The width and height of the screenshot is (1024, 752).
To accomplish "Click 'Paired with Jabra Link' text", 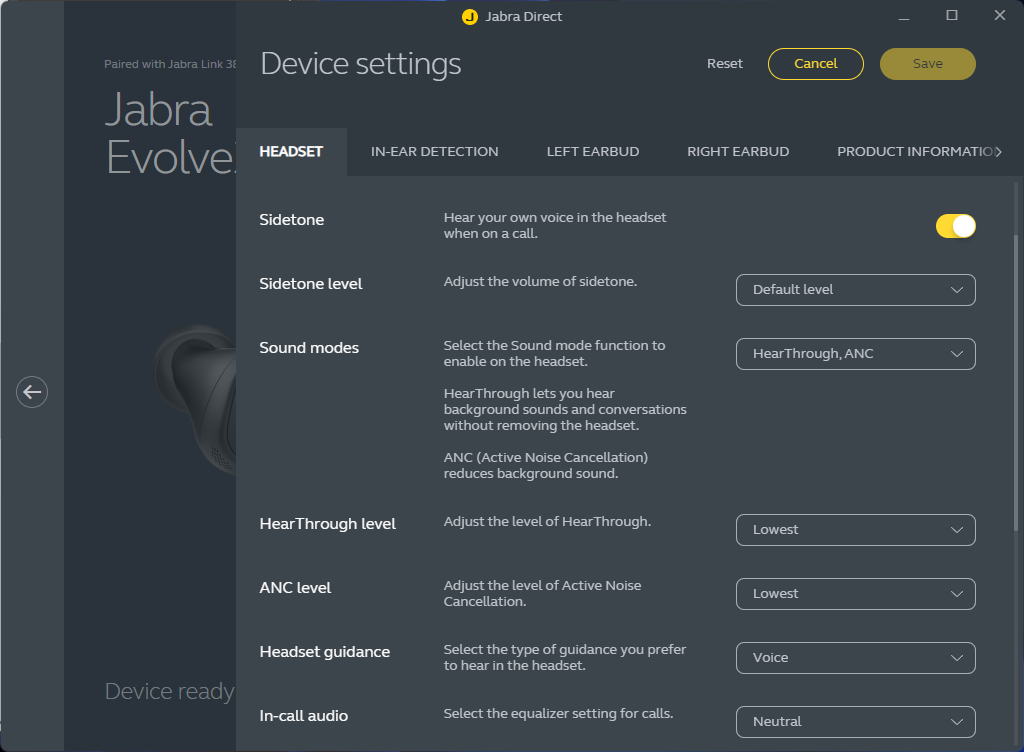I will pyautogui.click(x=170, y=64).
